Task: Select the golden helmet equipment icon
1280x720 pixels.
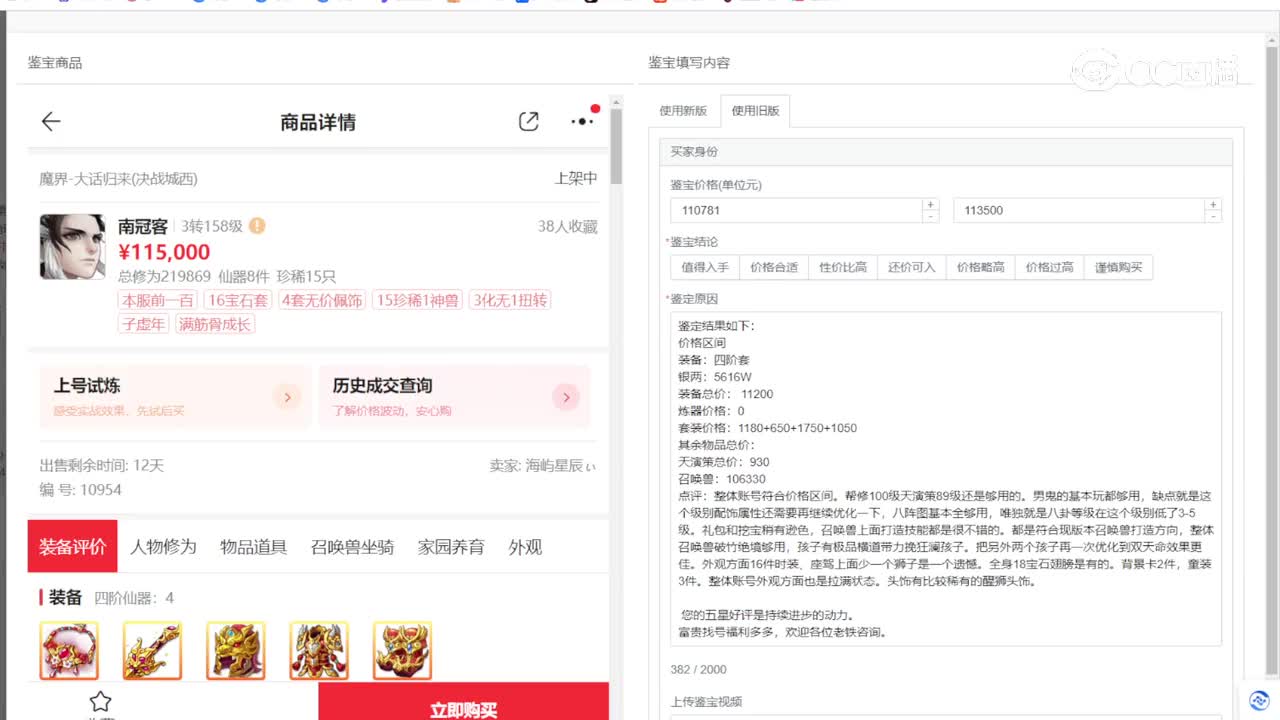Action: pyautogui.click(x=235, y=651)
